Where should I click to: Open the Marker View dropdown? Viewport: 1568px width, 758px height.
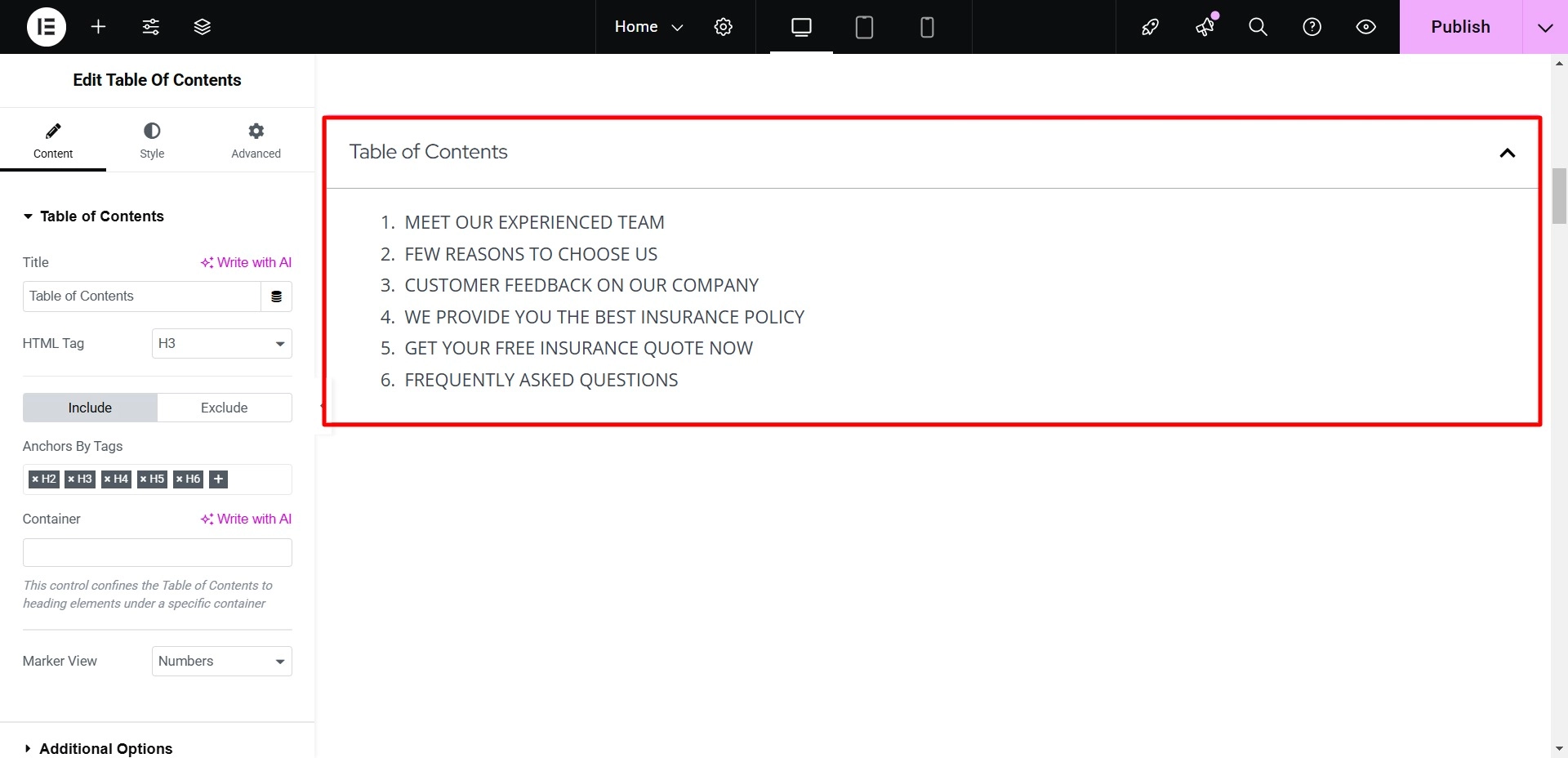coord(222,662)
